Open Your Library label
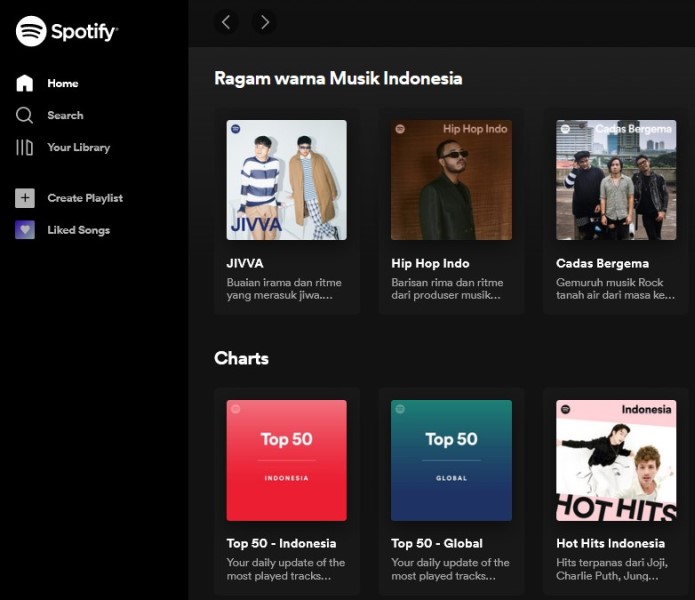 (x=78, y=148)
